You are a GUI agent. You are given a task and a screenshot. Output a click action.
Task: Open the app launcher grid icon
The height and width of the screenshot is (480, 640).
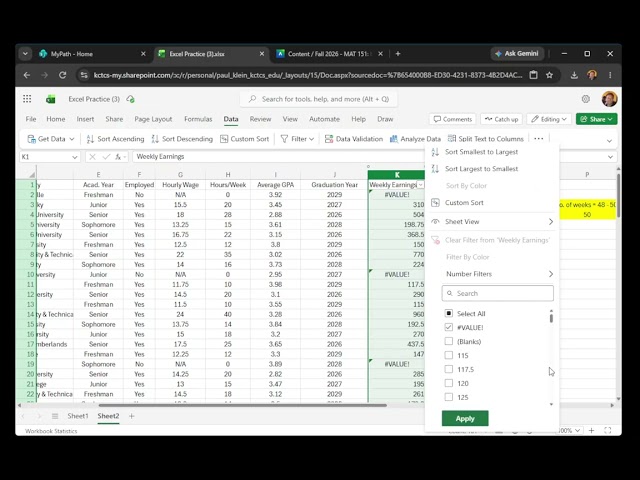(27, 99)
